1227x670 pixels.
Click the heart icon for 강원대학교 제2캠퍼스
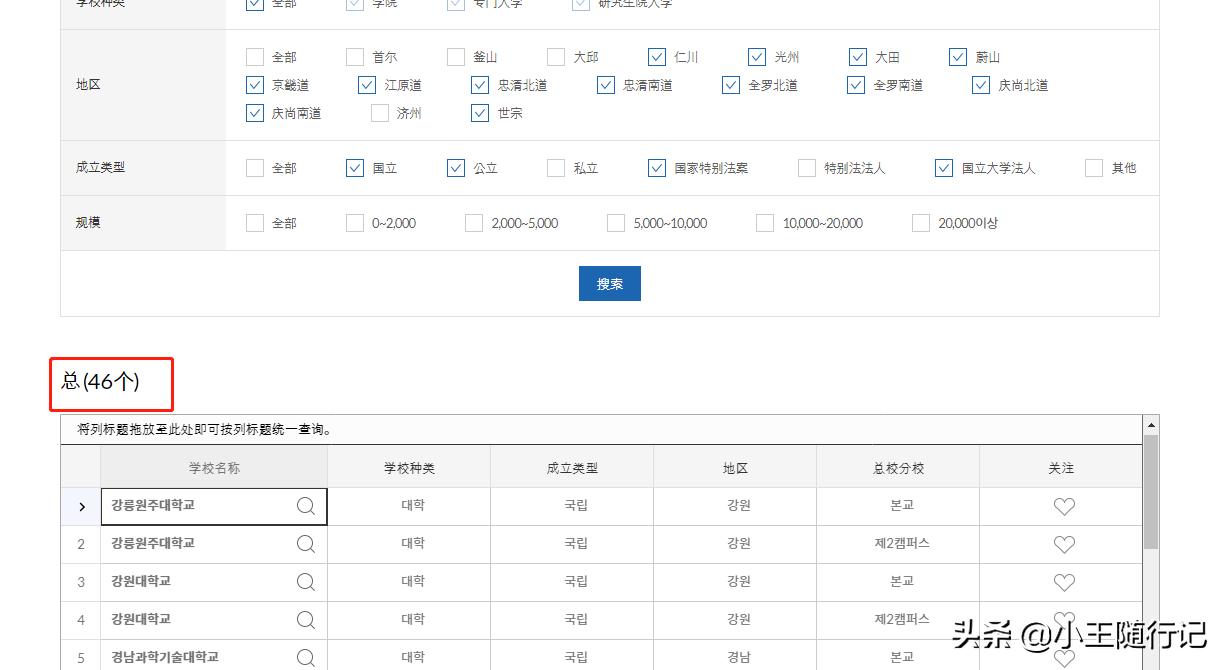(1063, 620)
